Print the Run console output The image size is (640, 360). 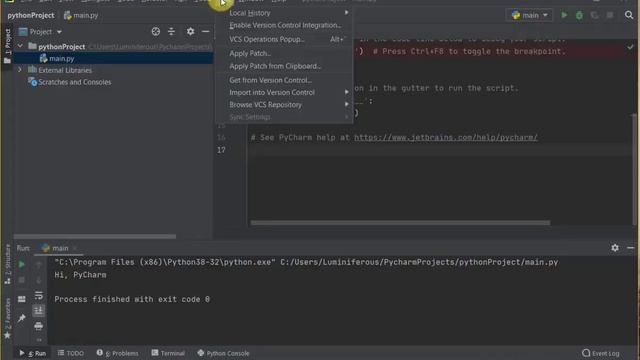point(39,326)
